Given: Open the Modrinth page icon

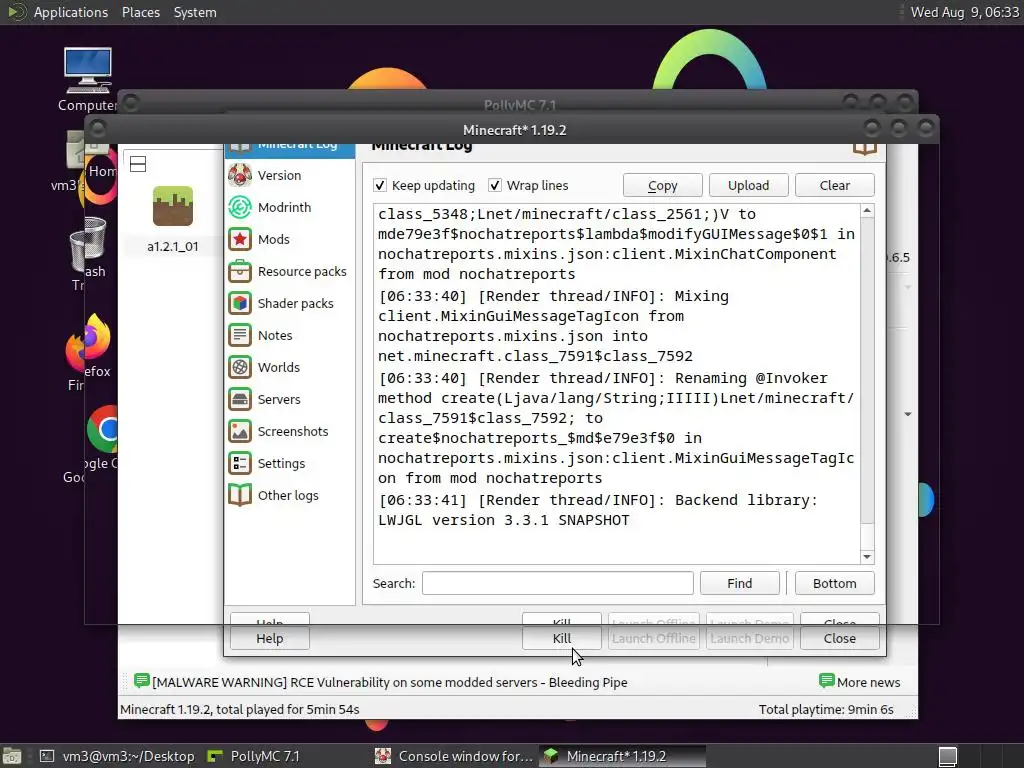Looking at the screenshot, I should tap(240, 207).
